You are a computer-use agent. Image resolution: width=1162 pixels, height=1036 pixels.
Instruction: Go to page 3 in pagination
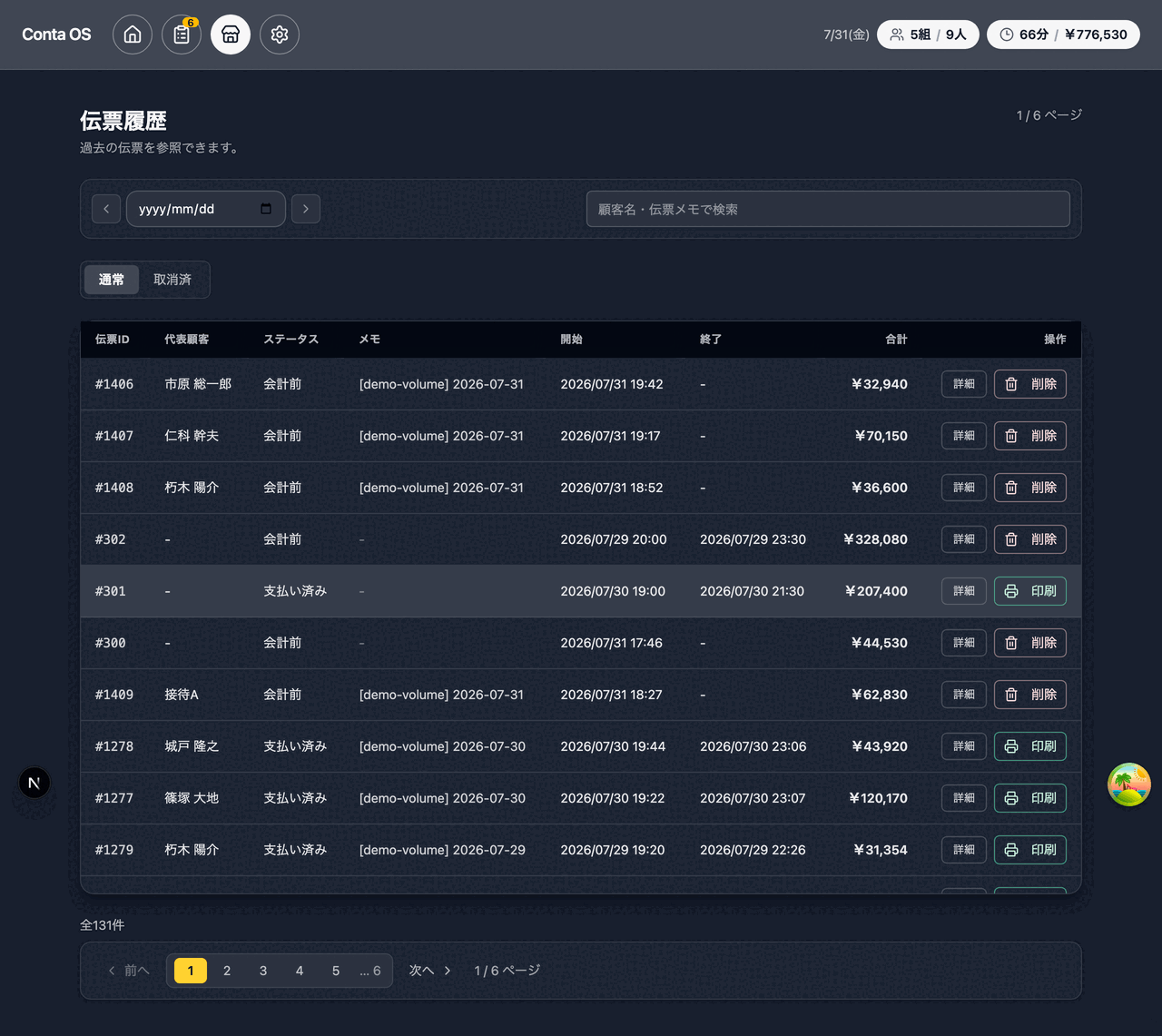coord(263,971)
